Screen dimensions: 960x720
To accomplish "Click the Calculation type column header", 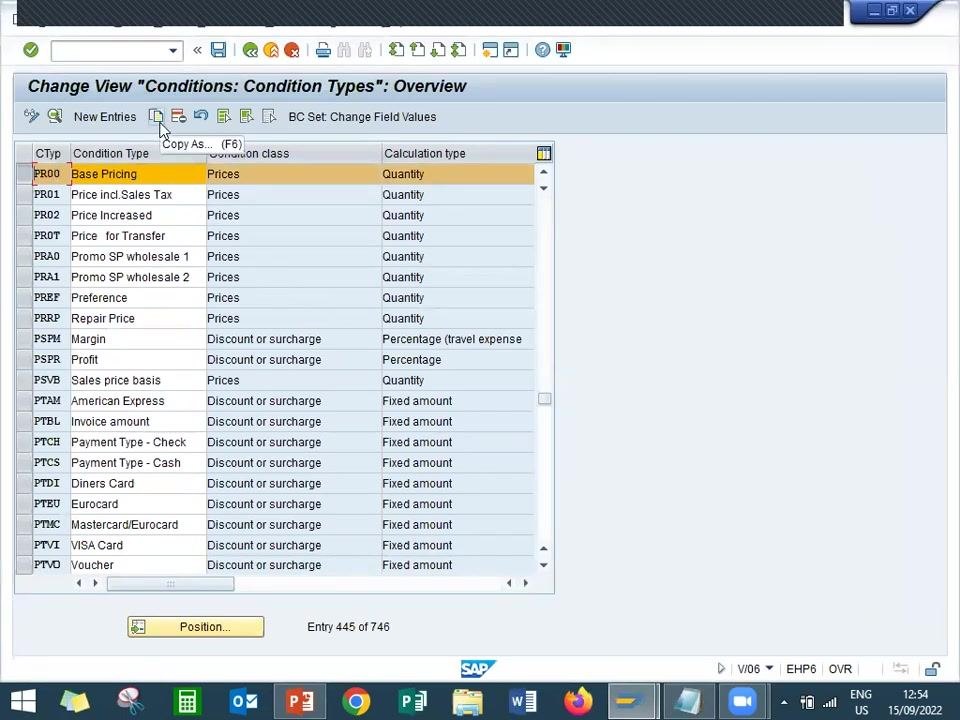I will [458, 153].
